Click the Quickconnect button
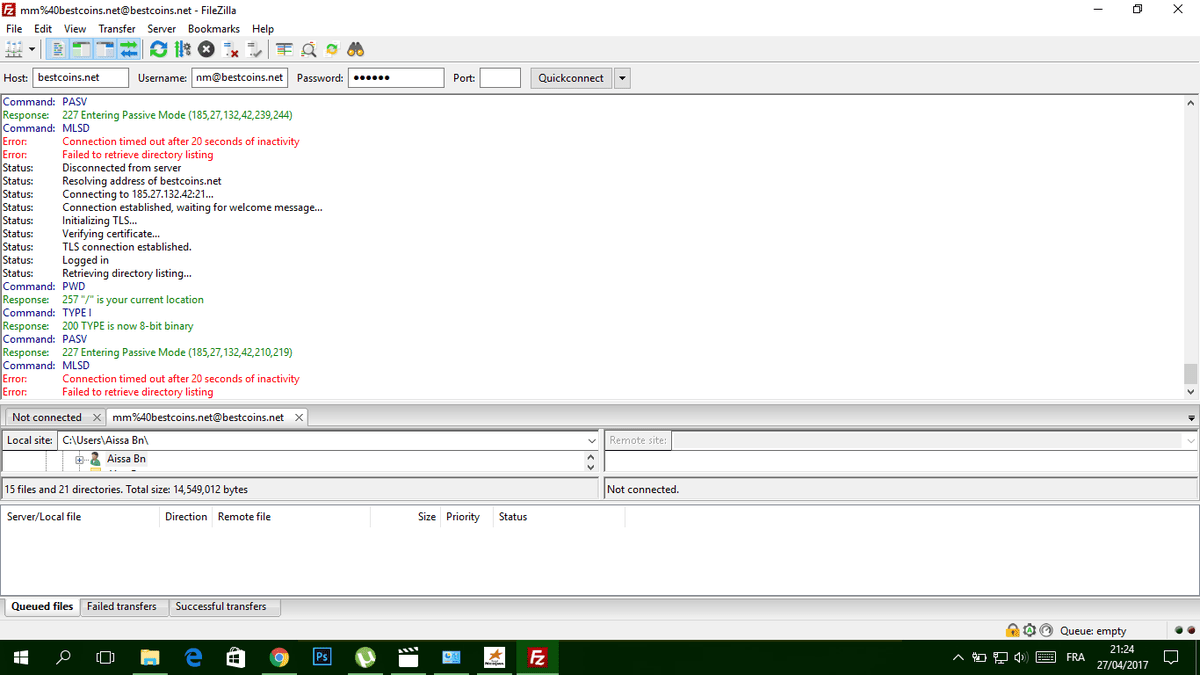 (571, 78)
